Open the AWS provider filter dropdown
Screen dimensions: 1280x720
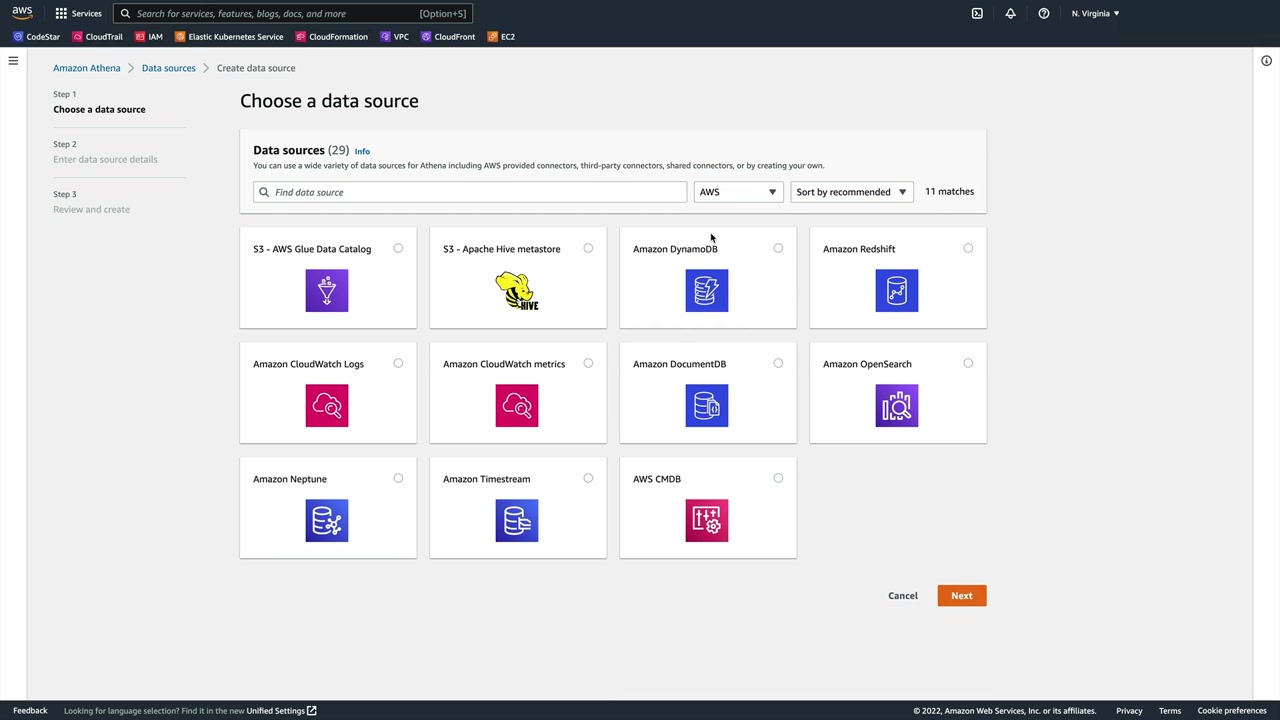[738, 192]
